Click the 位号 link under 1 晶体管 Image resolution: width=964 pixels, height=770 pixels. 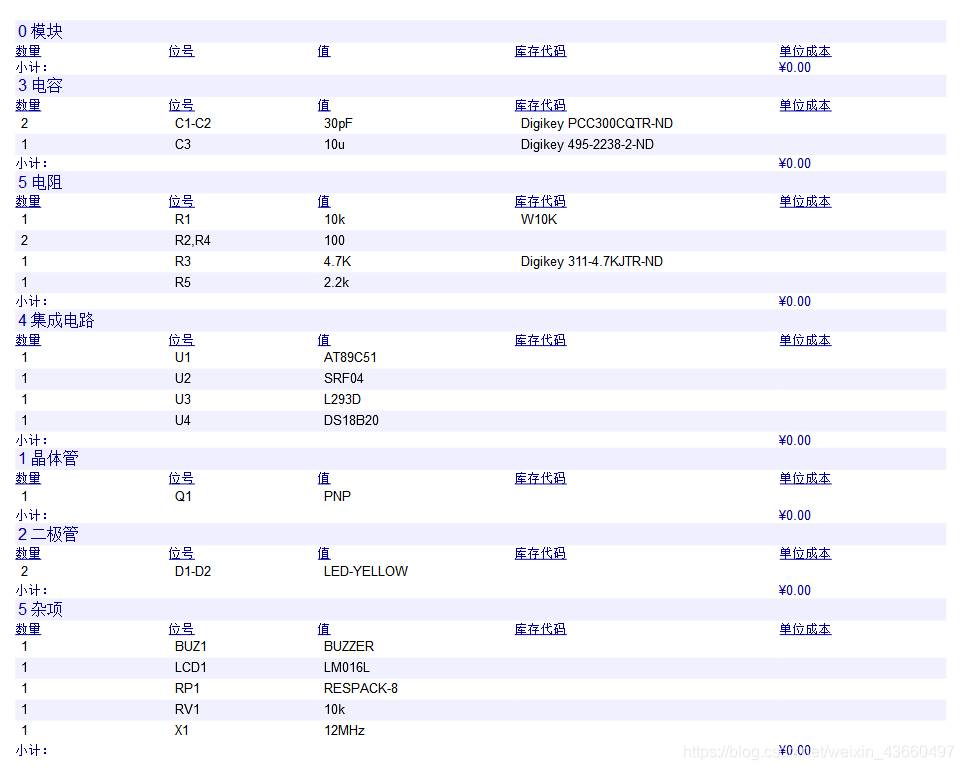point(181,478)
